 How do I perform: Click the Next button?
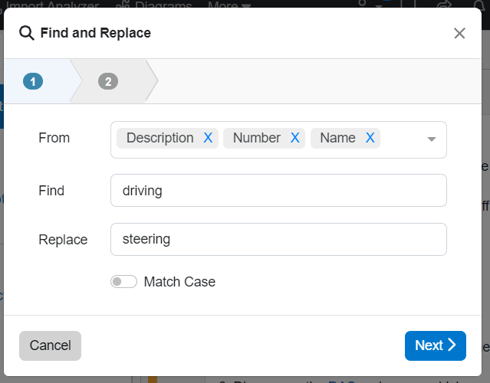click(x=435, y=346)
